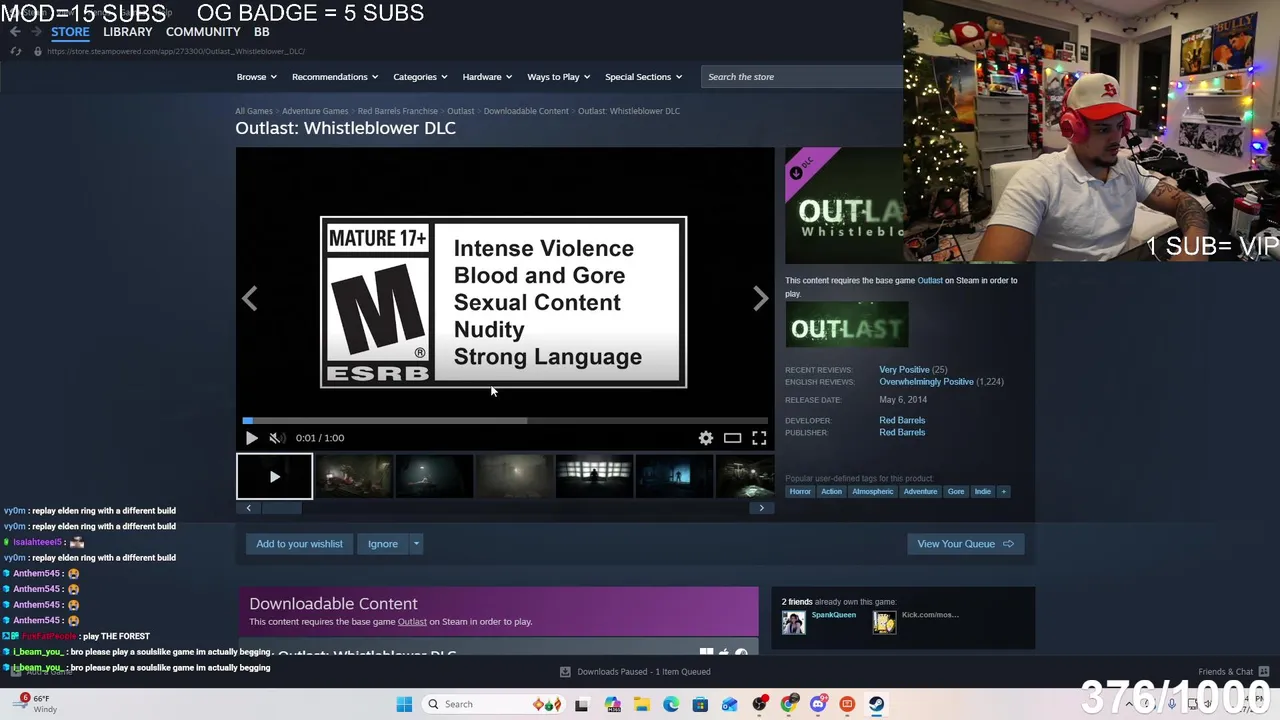Open Google Chrome from taskbar

tap(789, 704)
